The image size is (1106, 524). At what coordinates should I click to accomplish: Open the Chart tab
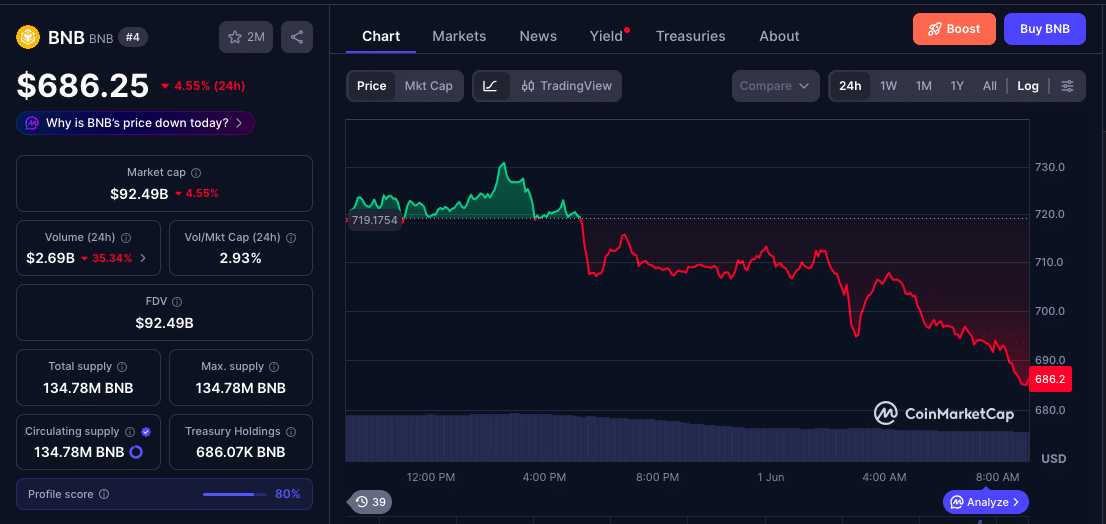[381, 36]
